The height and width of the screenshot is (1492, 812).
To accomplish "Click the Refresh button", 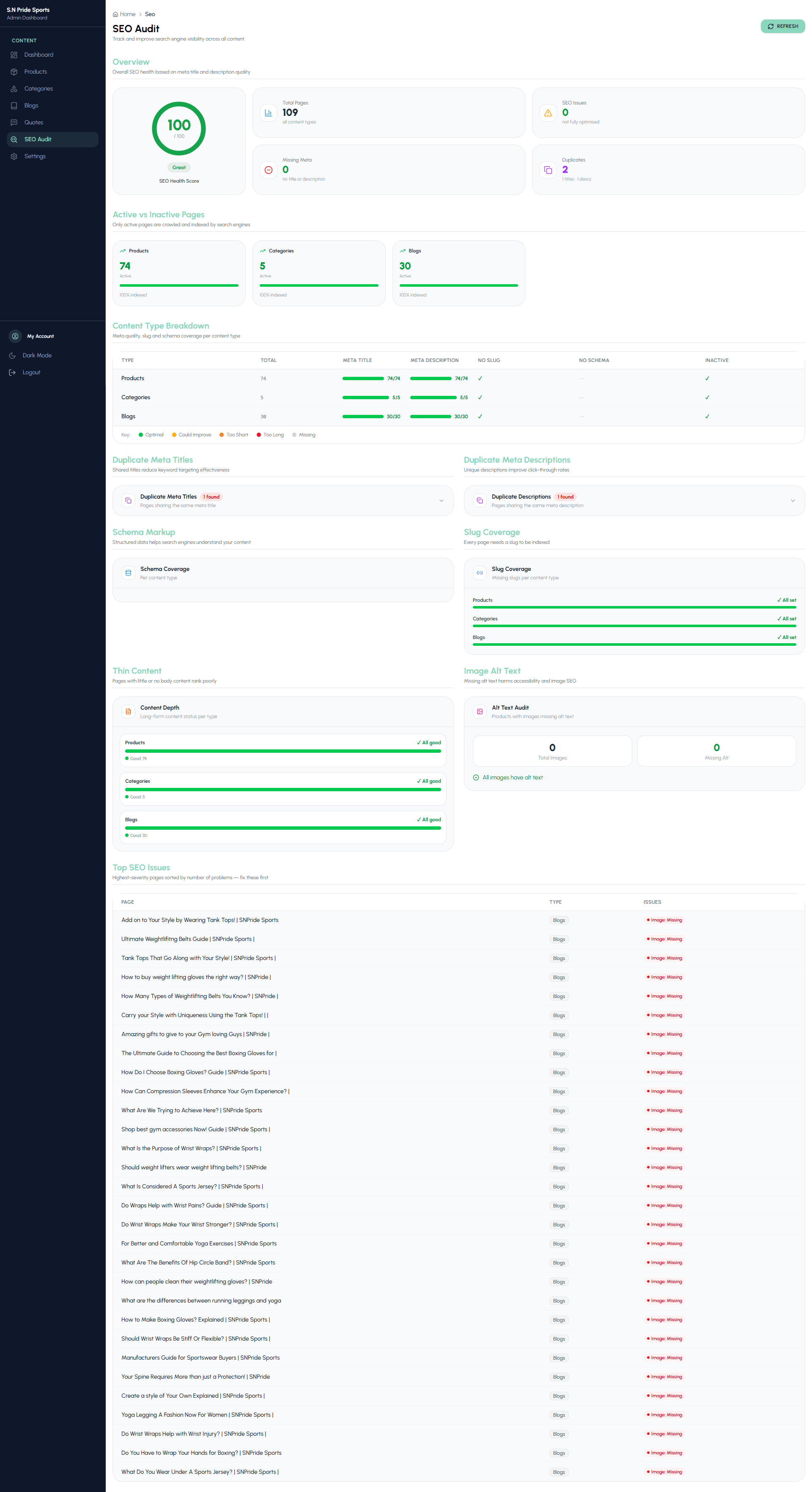I will (x=782, y=26).
